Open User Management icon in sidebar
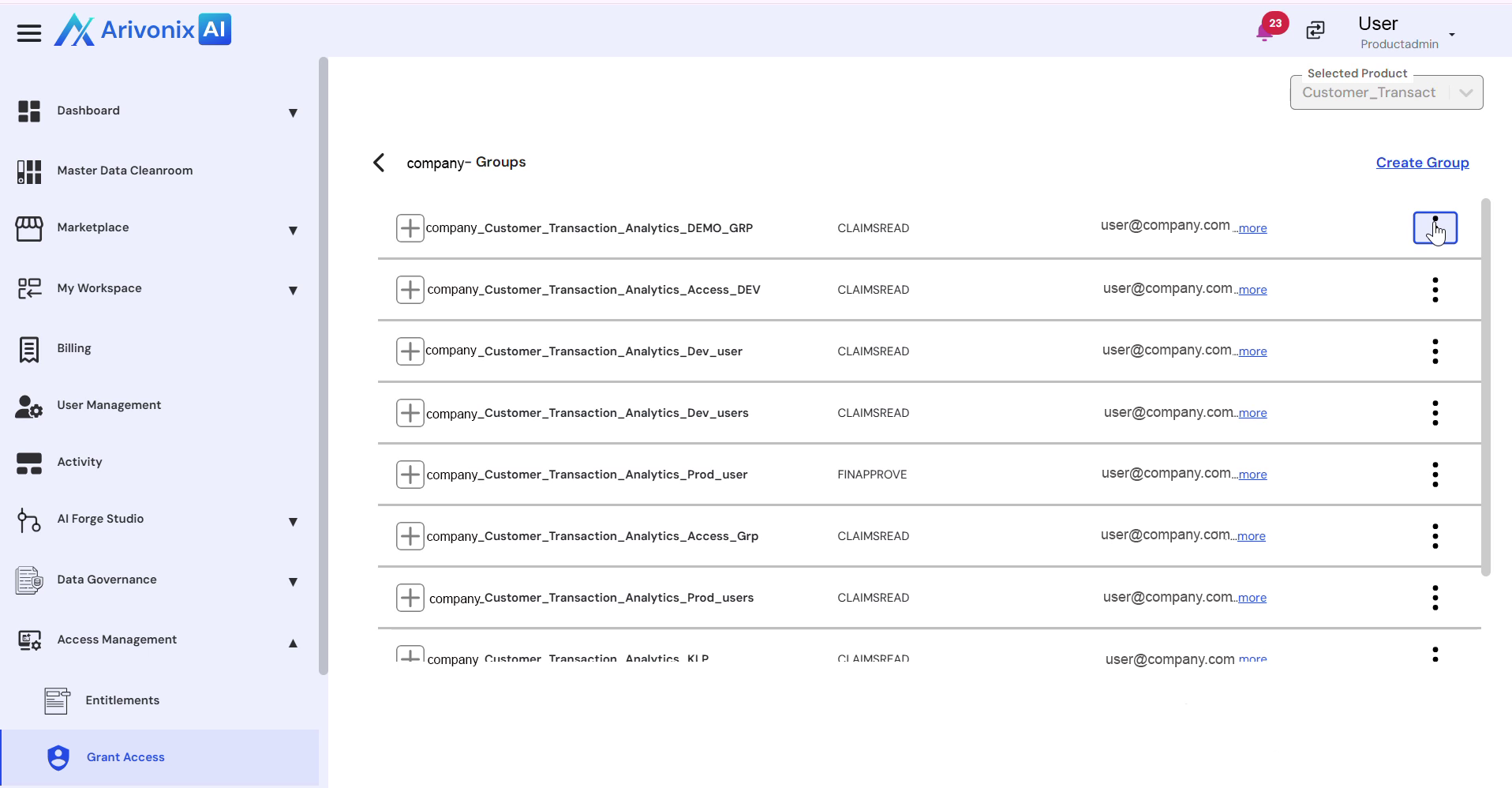Image resolution: width=1512 pixels, height=788 pixels. (x=29, y=406)
